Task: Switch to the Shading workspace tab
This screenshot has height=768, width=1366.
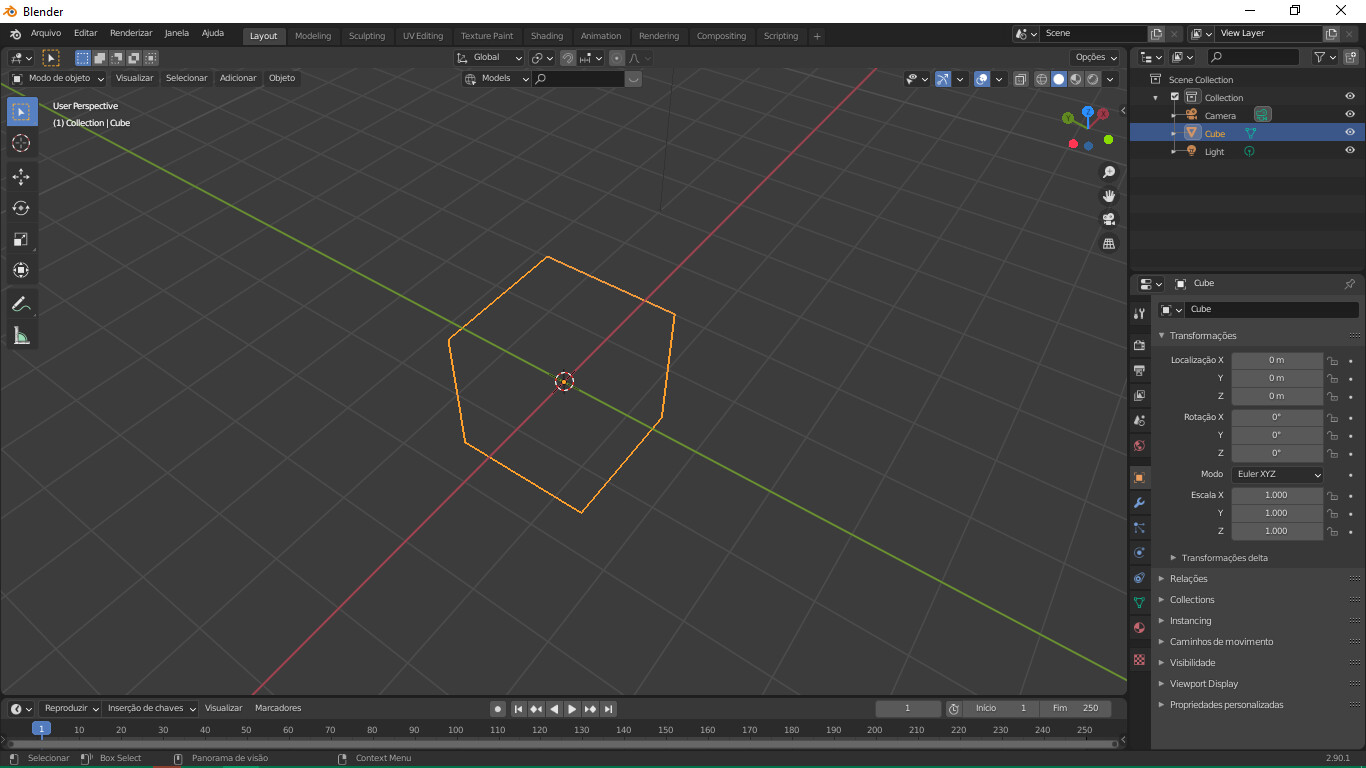Action: pos(547,36)
